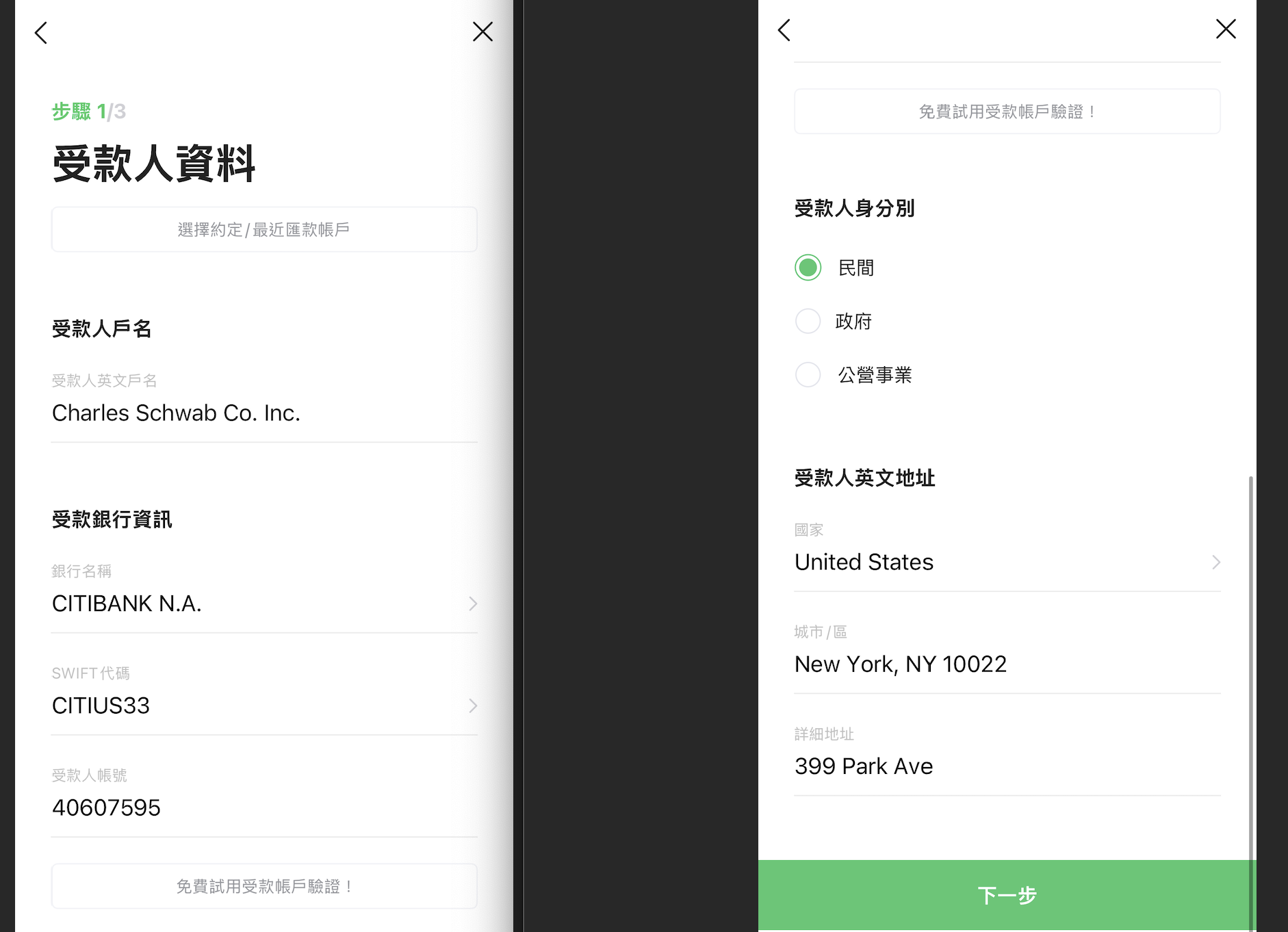
Task: Open 選擇約定/最近匯款帳戶 selector
Action: [264, 229]
